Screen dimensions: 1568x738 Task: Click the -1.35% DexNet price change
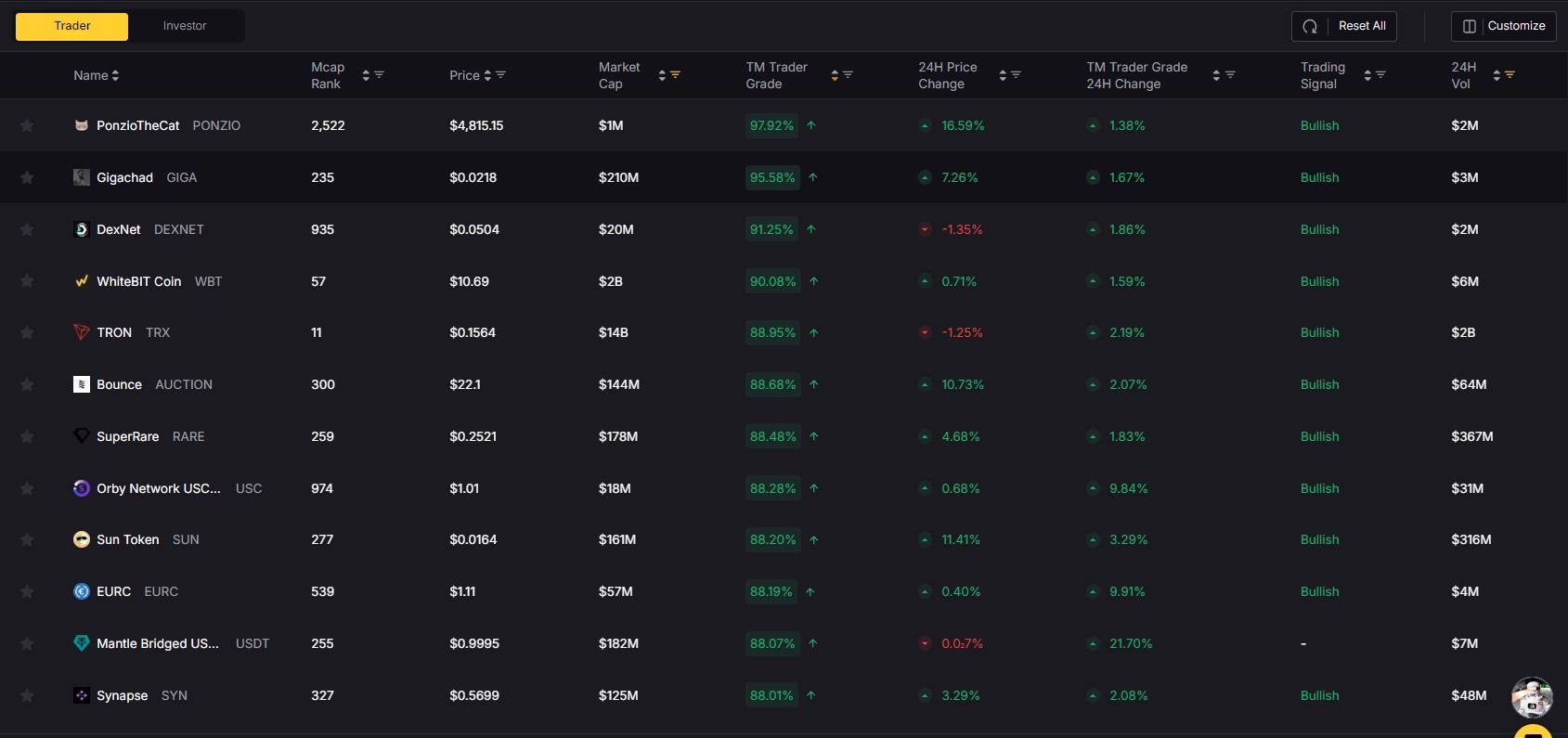[x=962, y=229]
